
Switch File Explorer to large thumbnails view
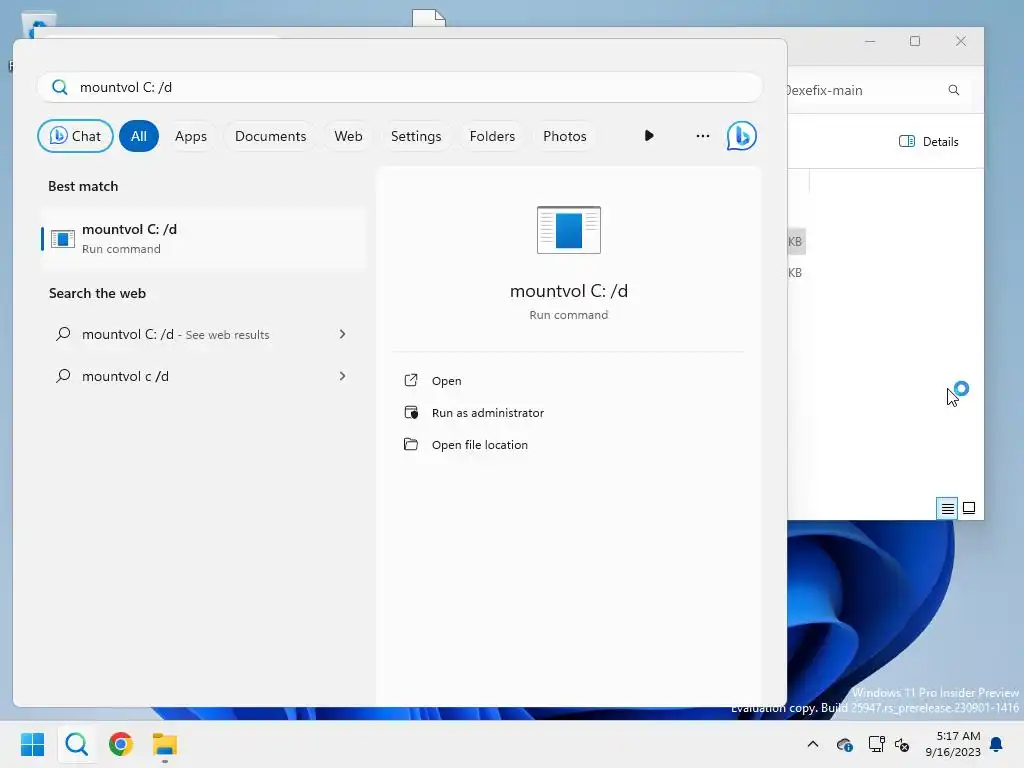click(x=969, y=508)
